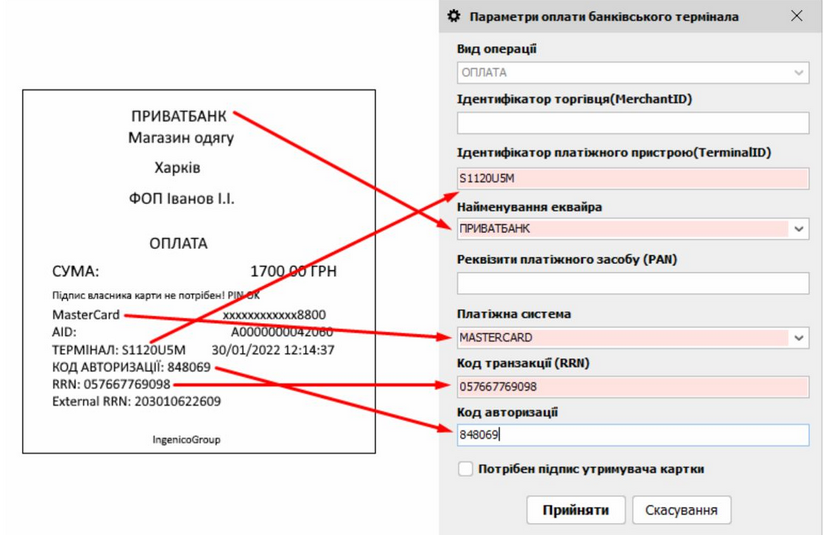Close the bank terminal payment parameters dialog
This screenshot has width=823, height=535.
coord(796,16)
